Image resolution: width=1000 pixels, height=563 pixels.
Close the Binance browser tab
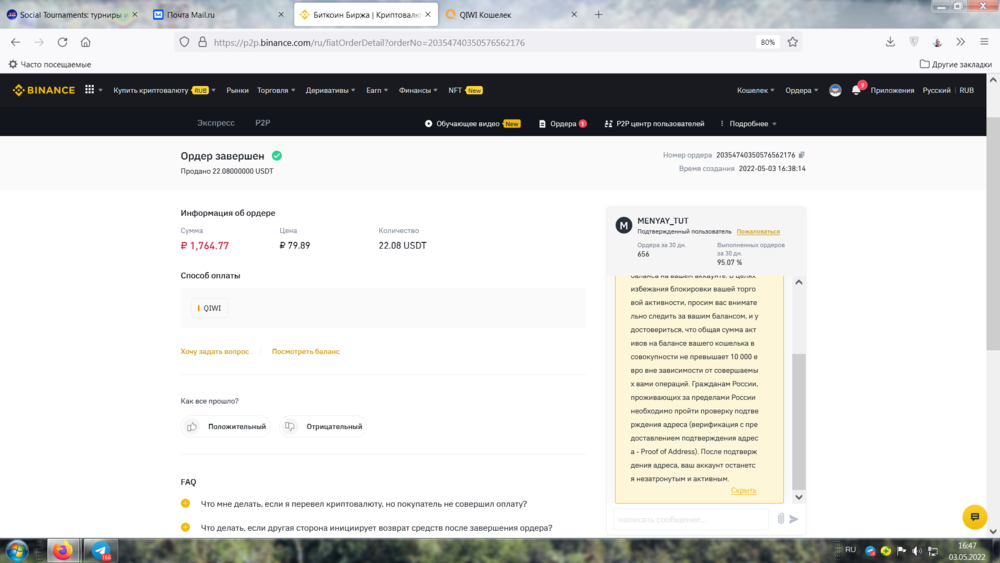click(428, 14)
